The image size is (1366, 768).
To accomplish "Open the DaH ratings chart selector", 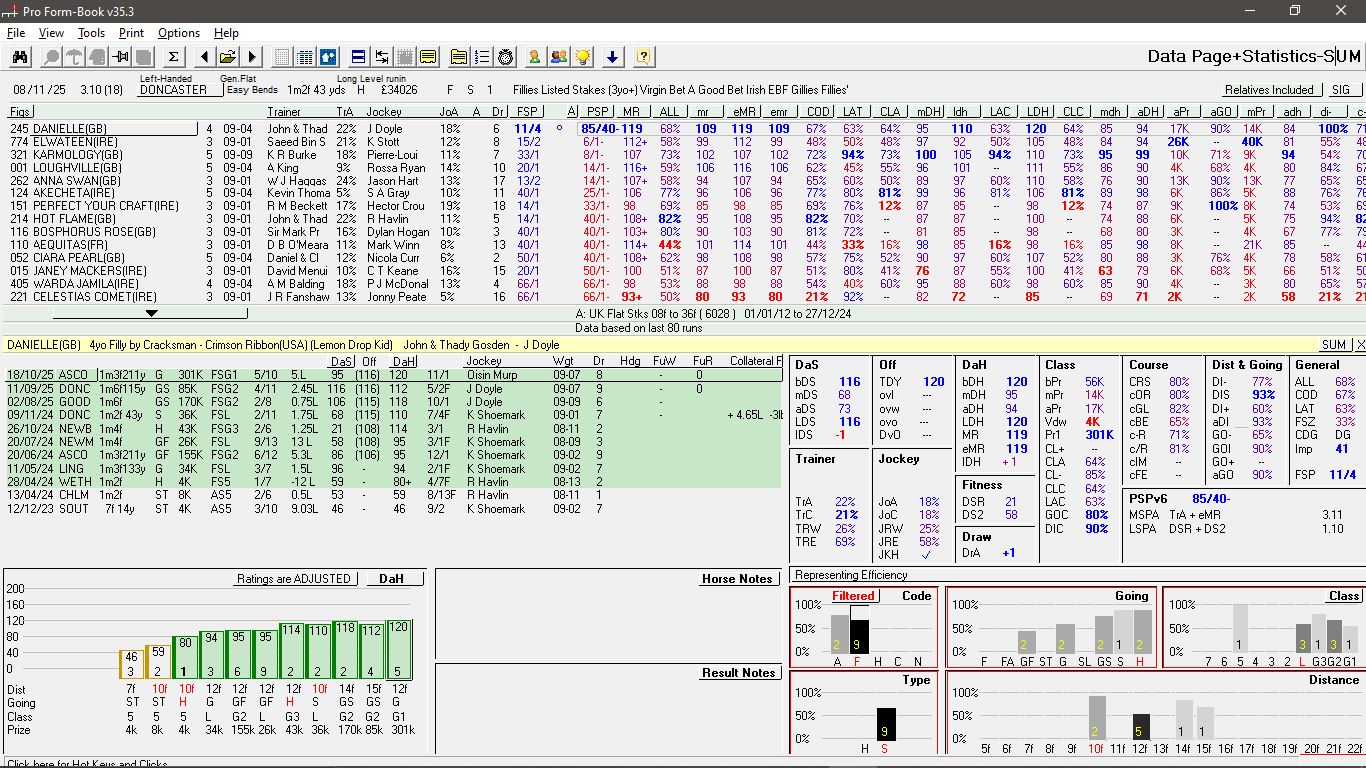I will [x=396, y=579].
